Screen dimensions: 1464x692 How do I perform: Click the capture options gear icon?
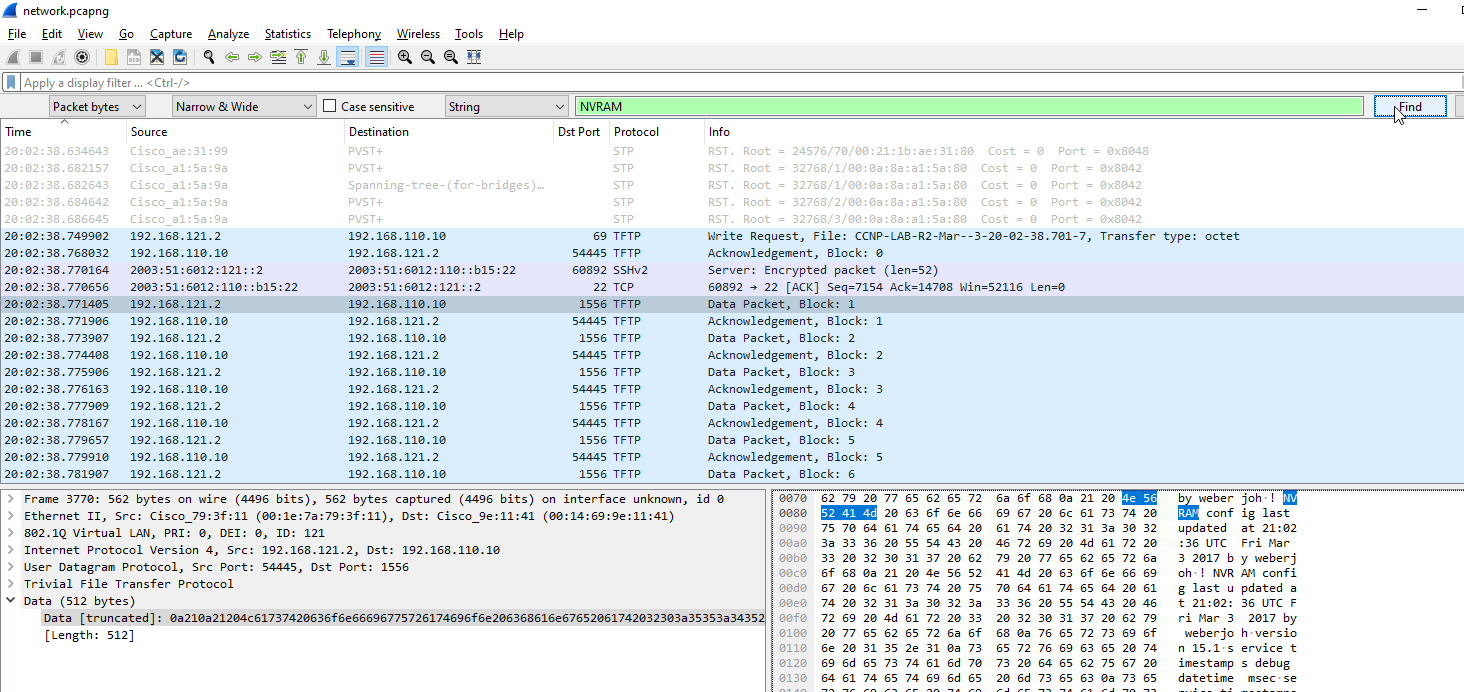82,57
